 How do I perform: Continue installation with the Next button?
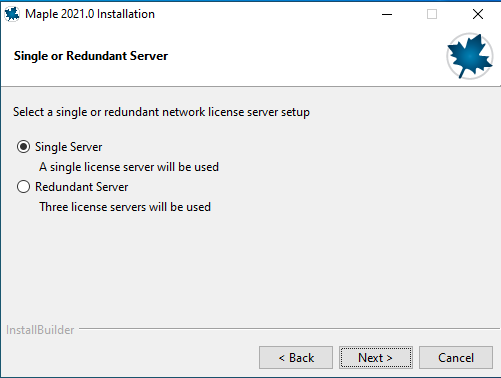pyautogui.click(x=376, y=358)
